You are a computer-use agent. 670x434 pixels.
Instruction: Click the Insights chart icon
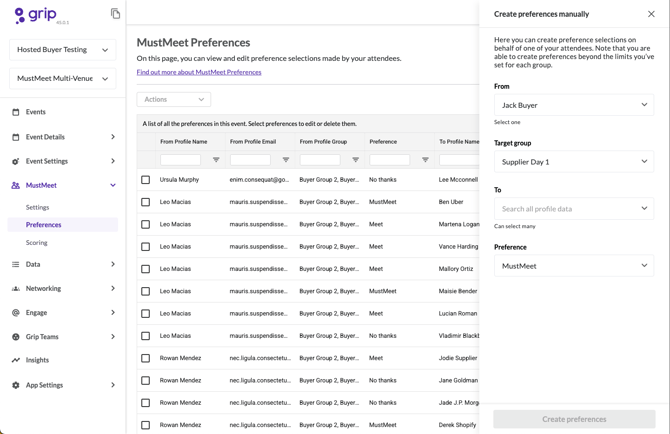tap(16, 360)
